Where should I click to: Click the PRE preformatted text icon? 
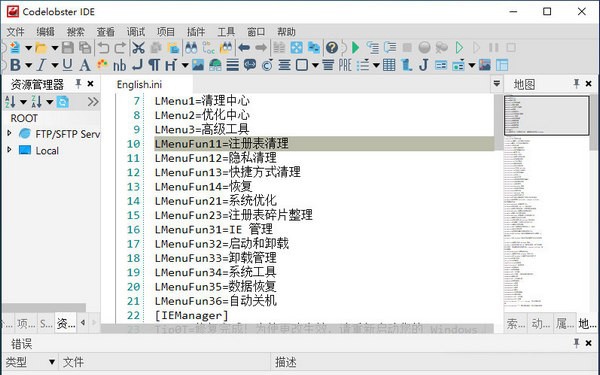pyautogui.click(x=345, y=65)
